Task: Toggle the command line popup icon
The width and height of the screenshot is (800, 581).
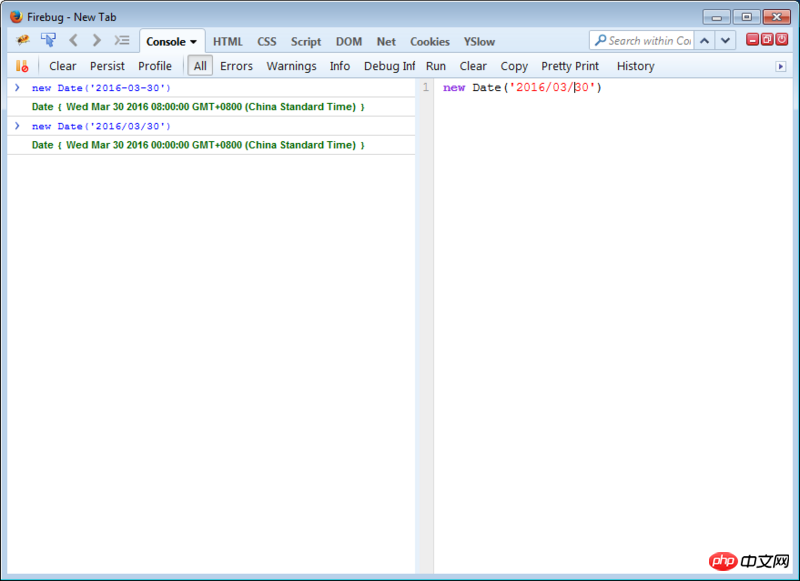Action: pos(122,40)
